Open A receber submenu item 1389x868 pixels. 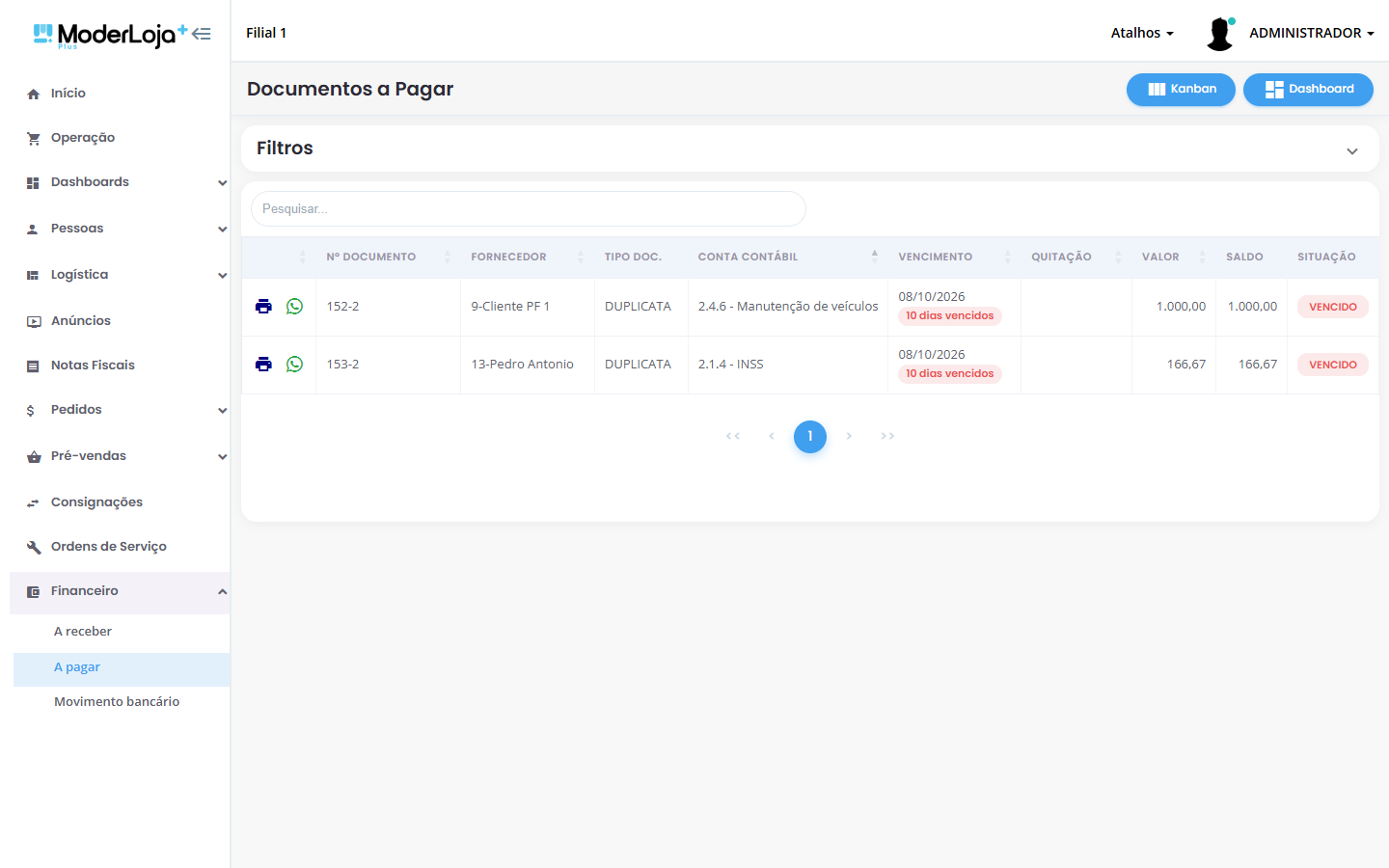(122, 632)
